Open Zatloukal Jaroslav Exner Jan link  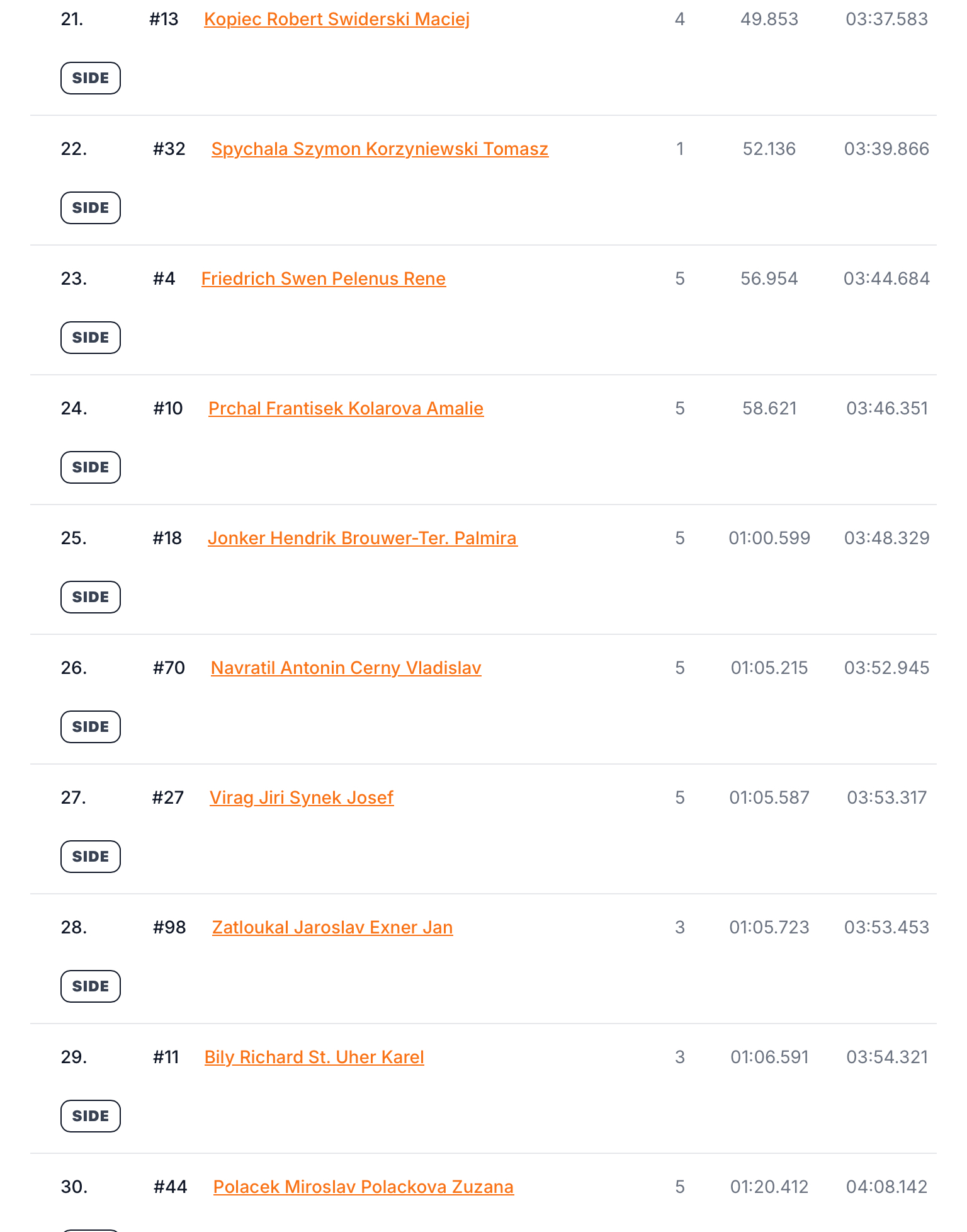point(332,928)
